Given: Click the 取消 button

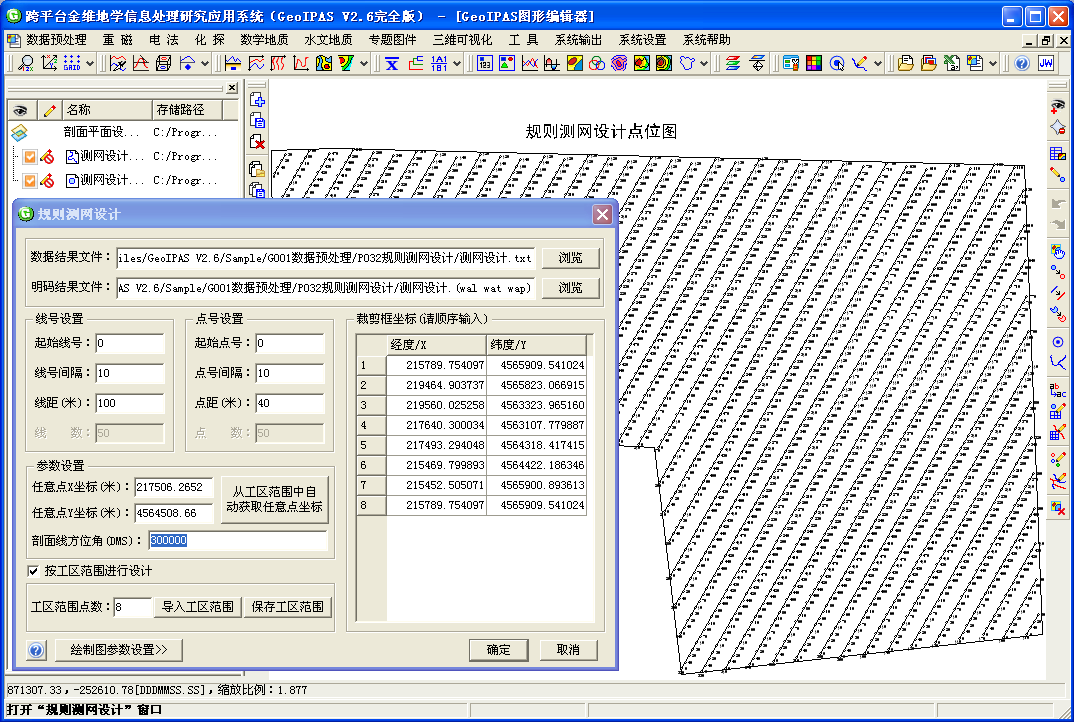Looking at the screenshot, I should coord(568,650).
